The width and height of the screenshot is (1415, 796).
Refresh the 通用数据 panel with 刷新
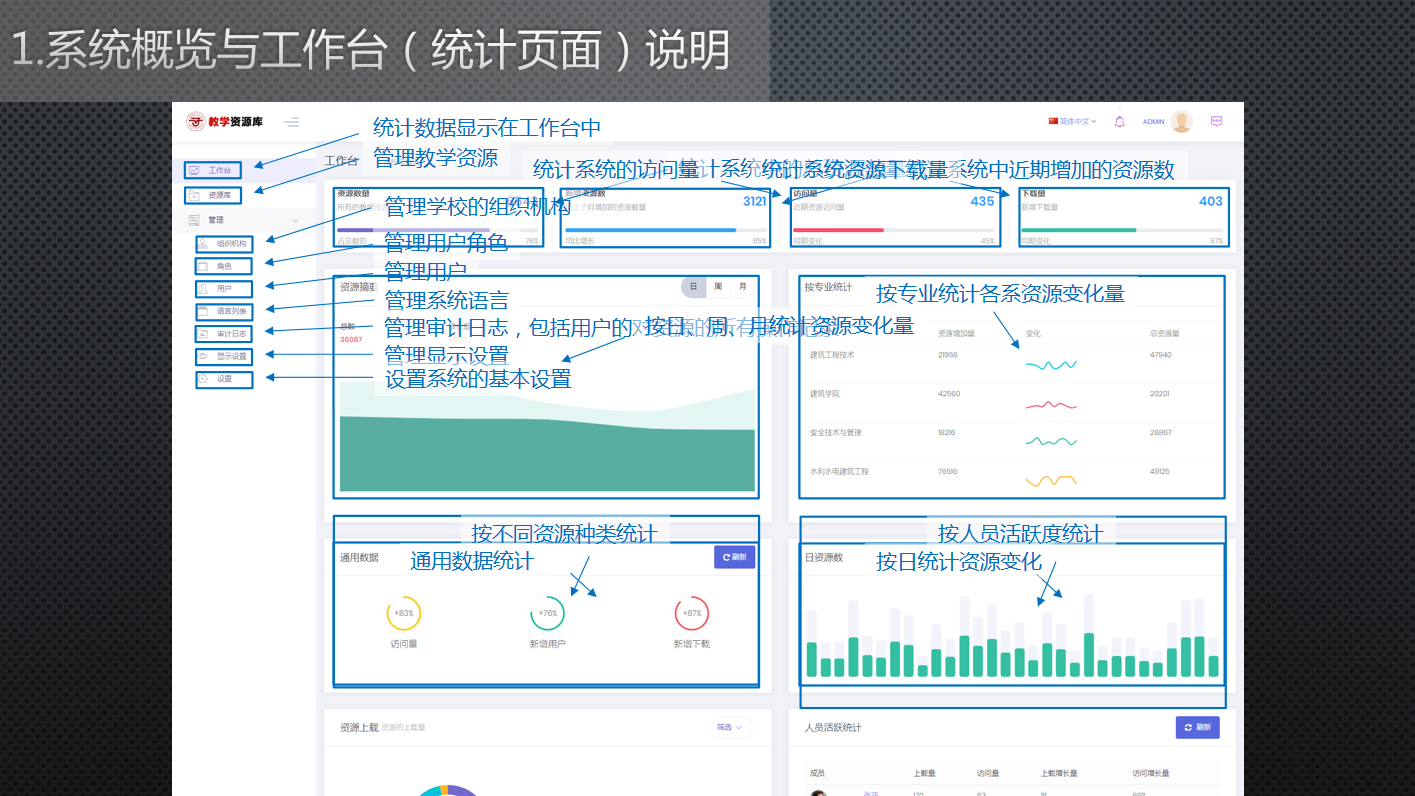pos(734,557)
